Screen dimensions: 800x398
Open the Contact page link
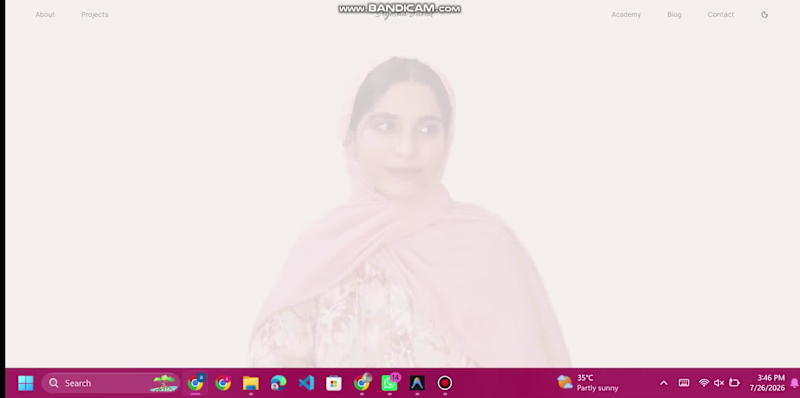(x=720, y=14)
